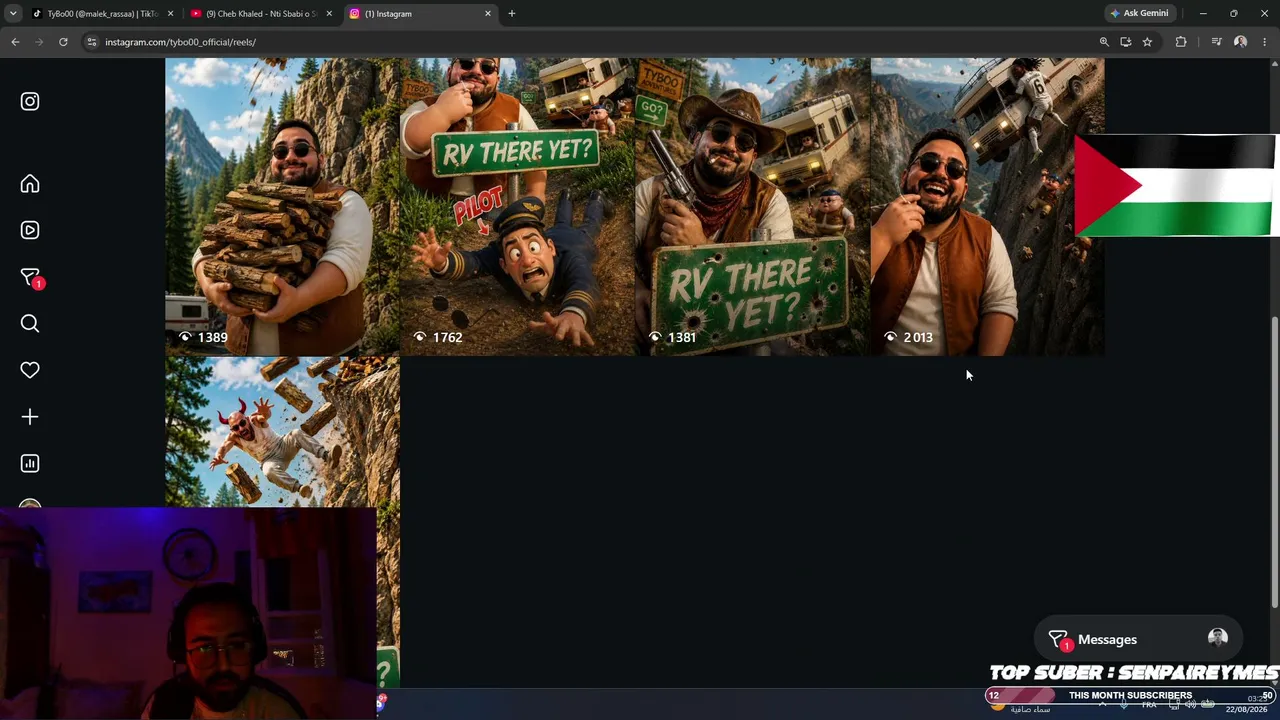The height and width of the screenshot is (720, 1280).
Task: Open a new browser tab
Action: [x=512, y=14]
